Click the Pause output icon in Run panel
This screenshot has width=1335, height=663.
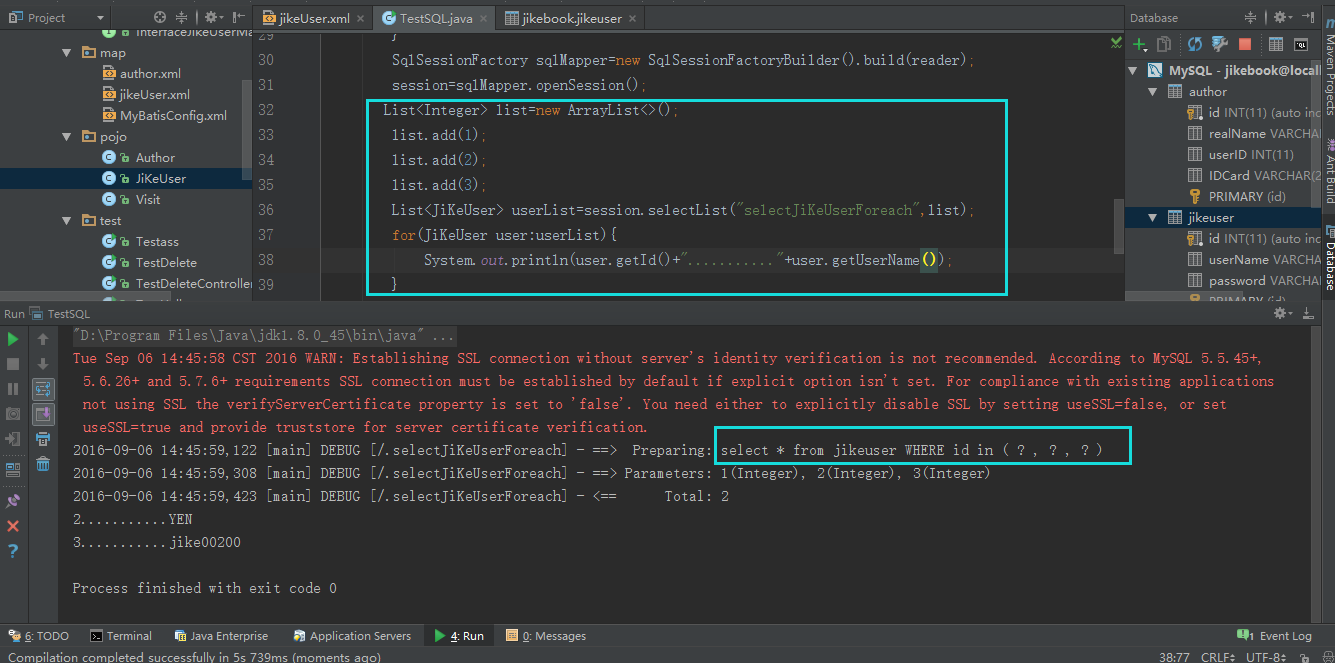[x=13, y=389]
